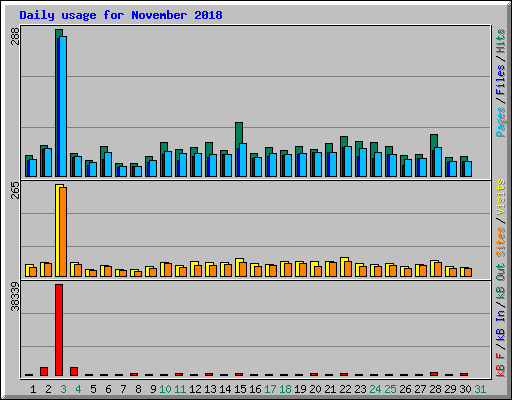The height and width of the screenshot is (400, 512).
Task: Click day 17 on the x-axis
Action: pyautogui.click(x=270, y=389)
